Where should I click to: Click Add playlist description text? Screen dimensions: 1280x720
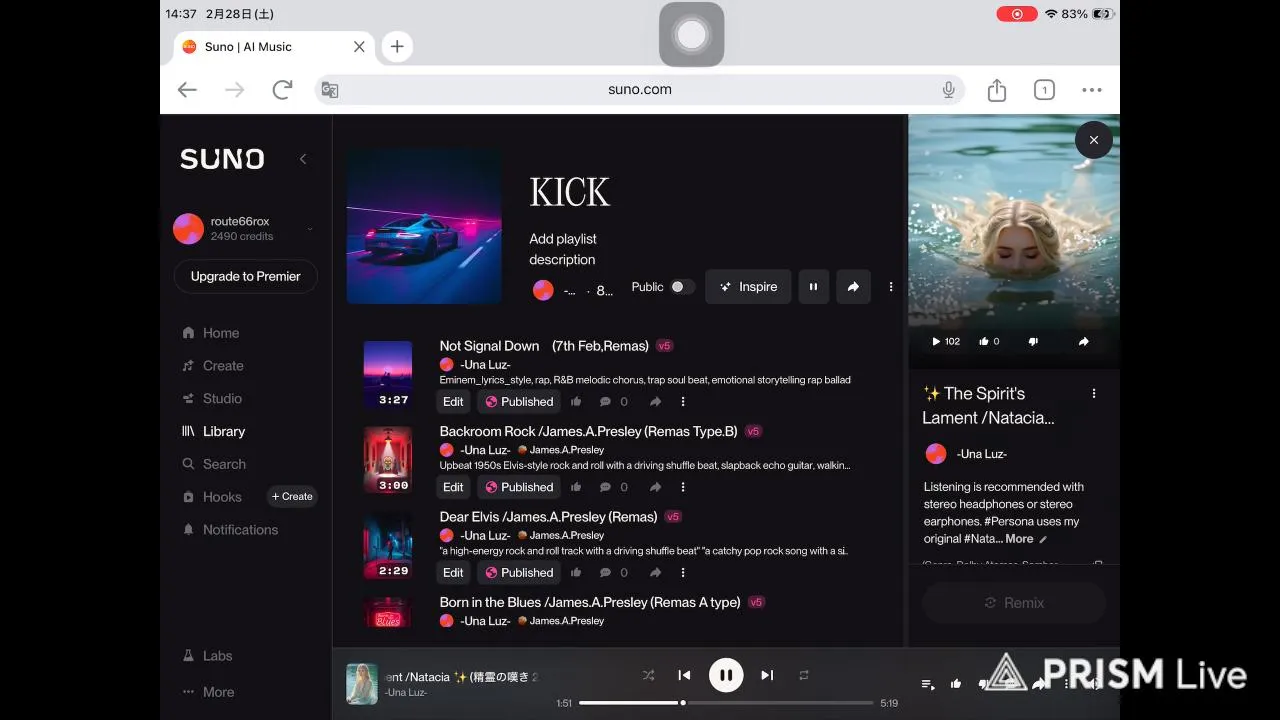[562, 249]
